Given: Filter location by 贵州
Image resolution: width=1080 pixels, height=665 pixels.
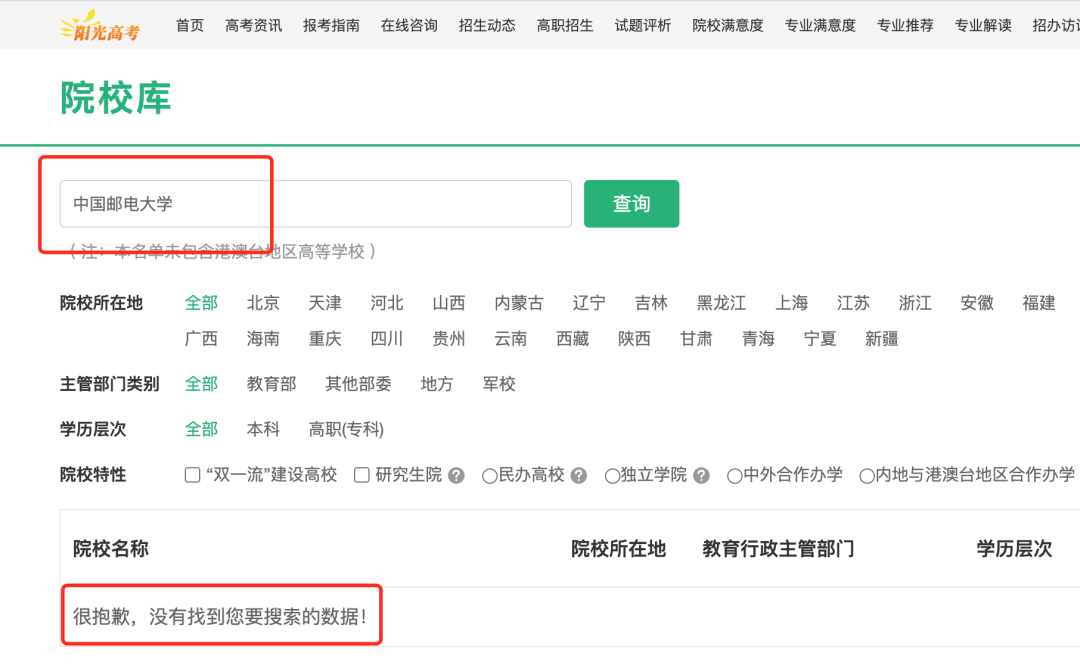Looking at the screenshot, I should 449,339.
